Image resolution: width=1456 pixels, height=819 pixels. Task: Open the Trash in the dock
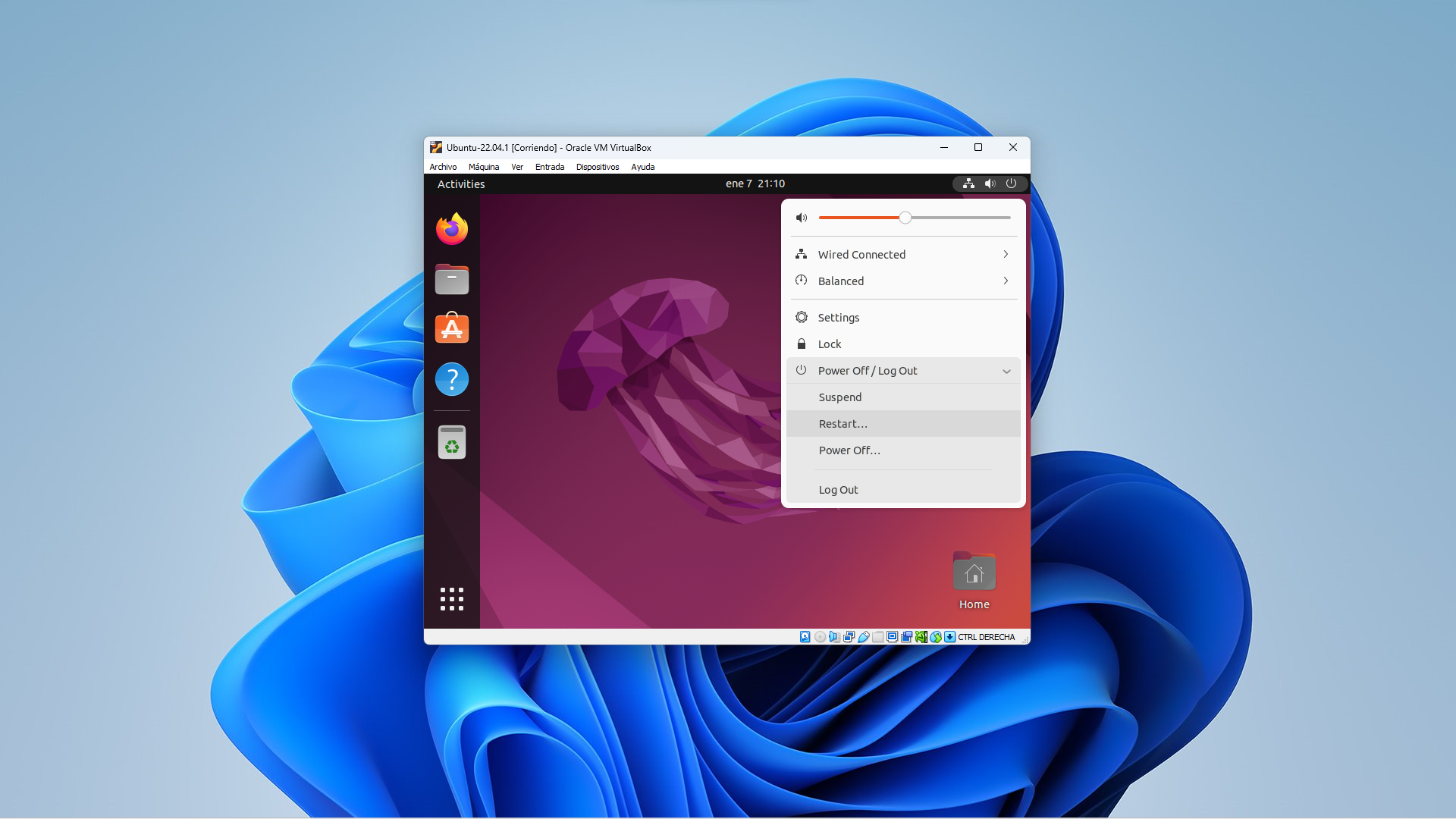click(x=451, y=441)
